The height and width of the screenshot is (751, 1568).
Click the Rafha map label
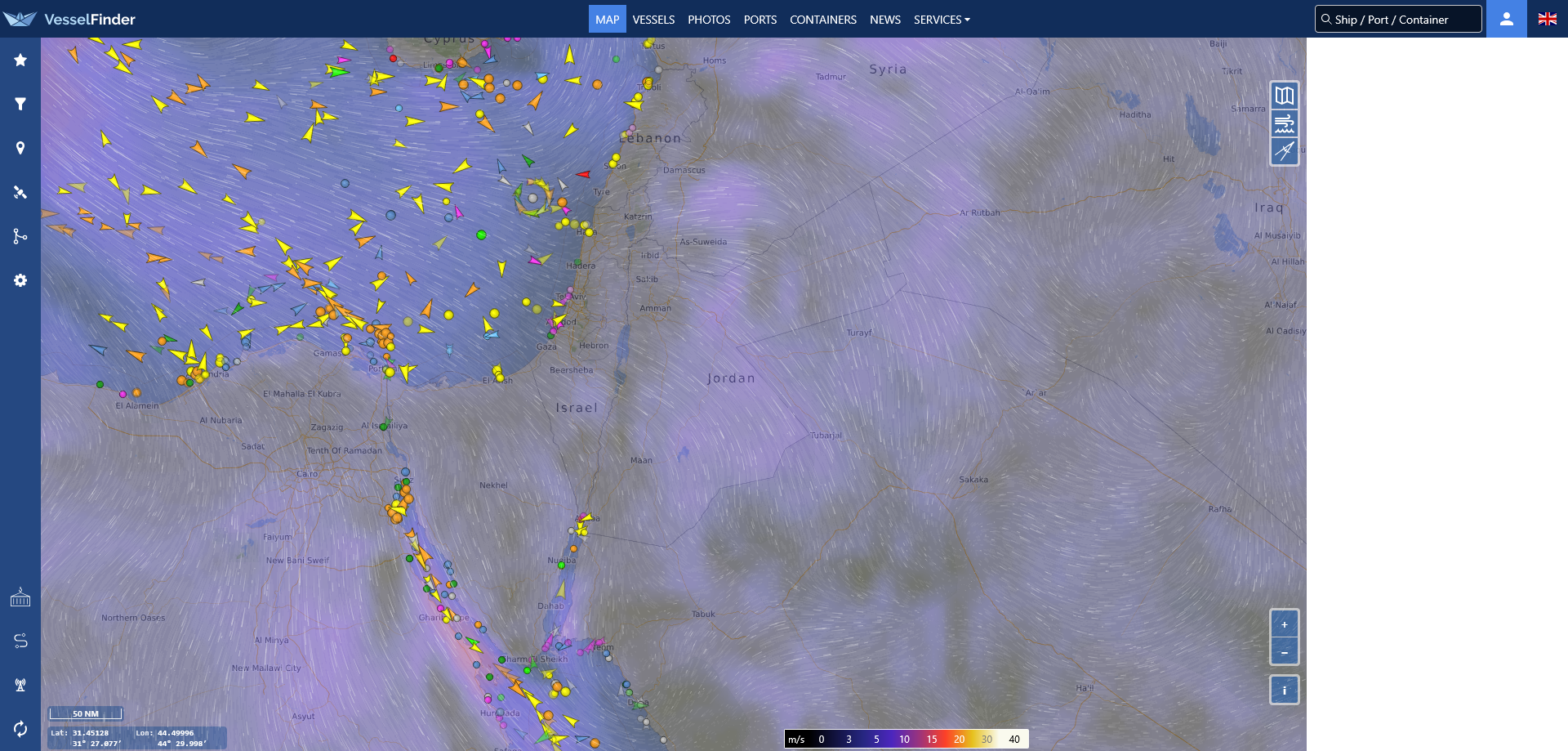click(1220, 509)
